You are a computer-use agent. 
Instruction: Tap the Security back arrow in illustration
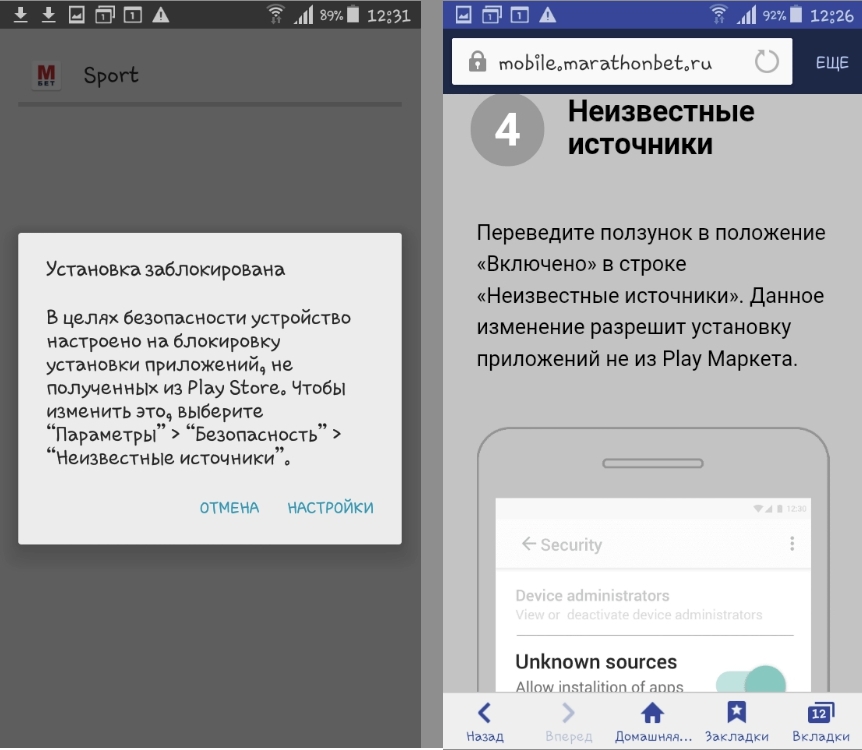click(528, 544)
